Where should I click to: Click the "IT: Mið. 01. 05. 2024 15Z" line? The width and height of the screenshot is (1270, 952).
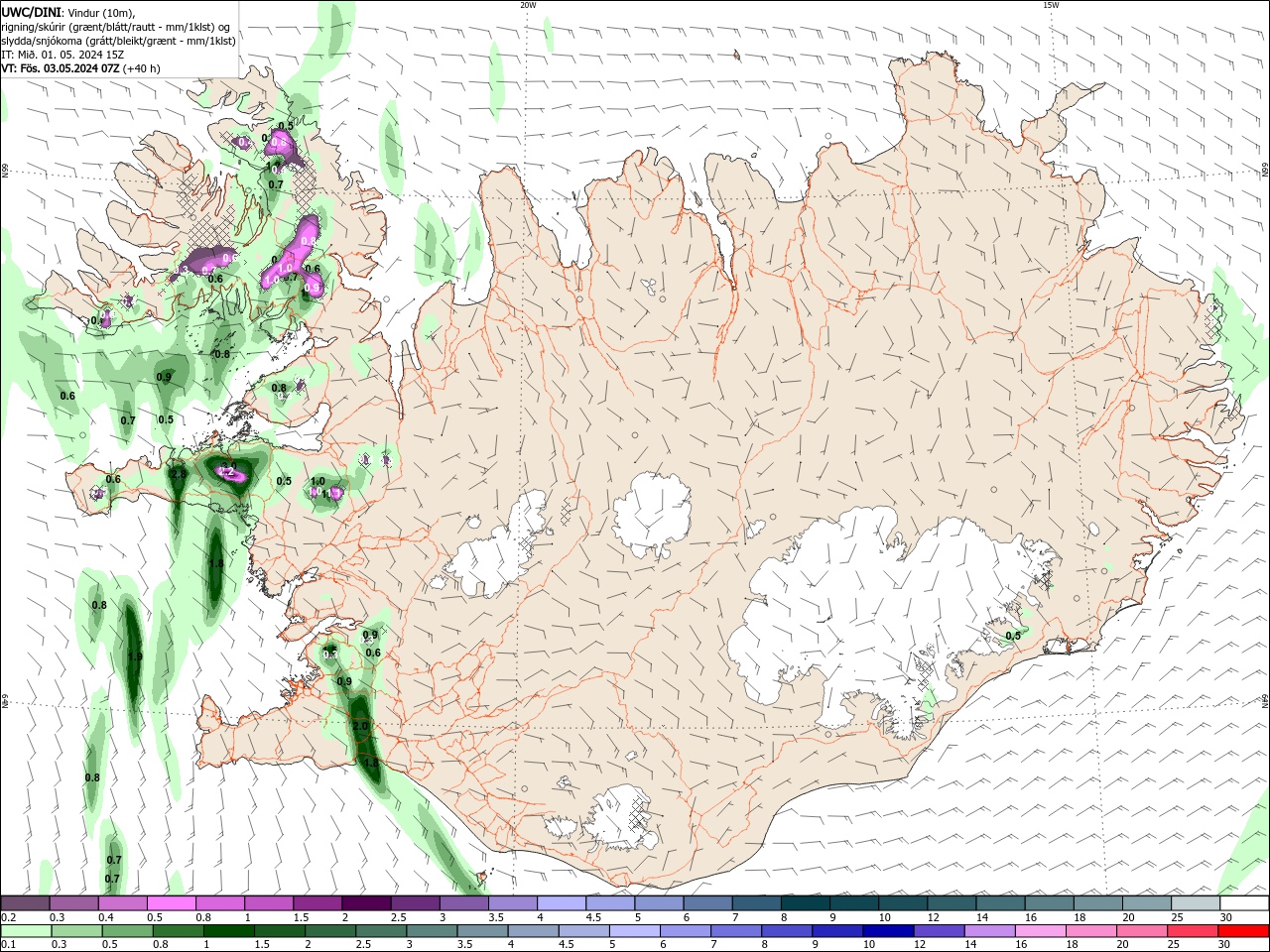pyautogui.click(x=63, y=55)
